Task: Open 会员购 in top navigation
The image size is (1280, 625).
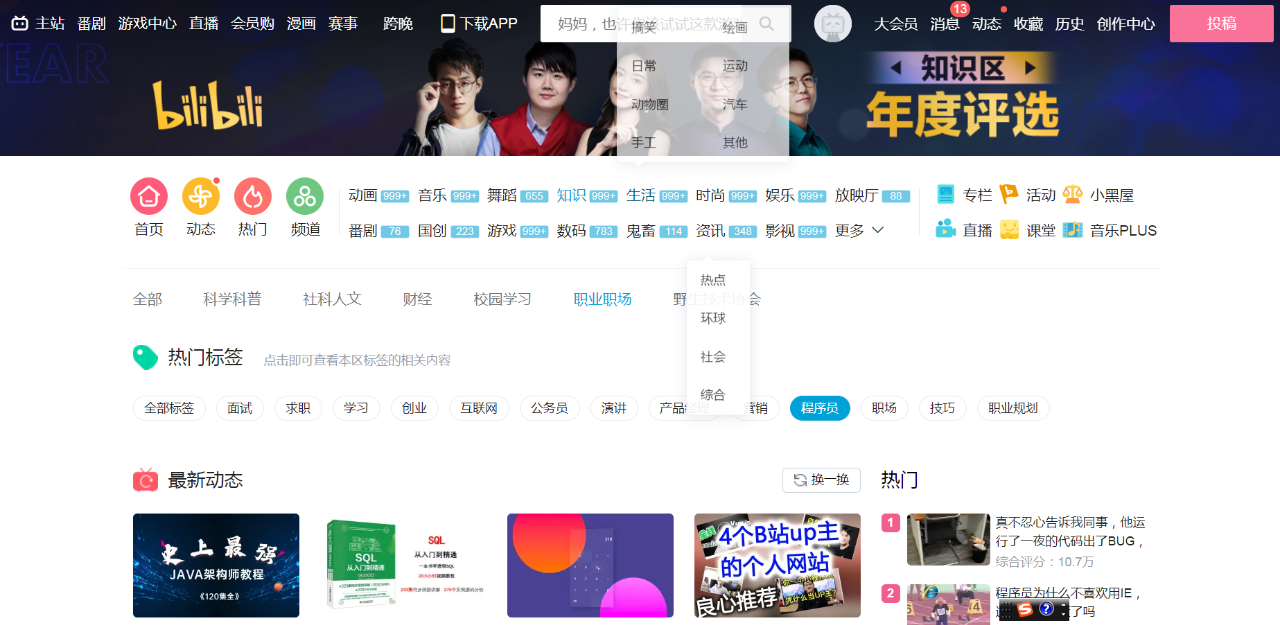Action: [x=253, y=23]
